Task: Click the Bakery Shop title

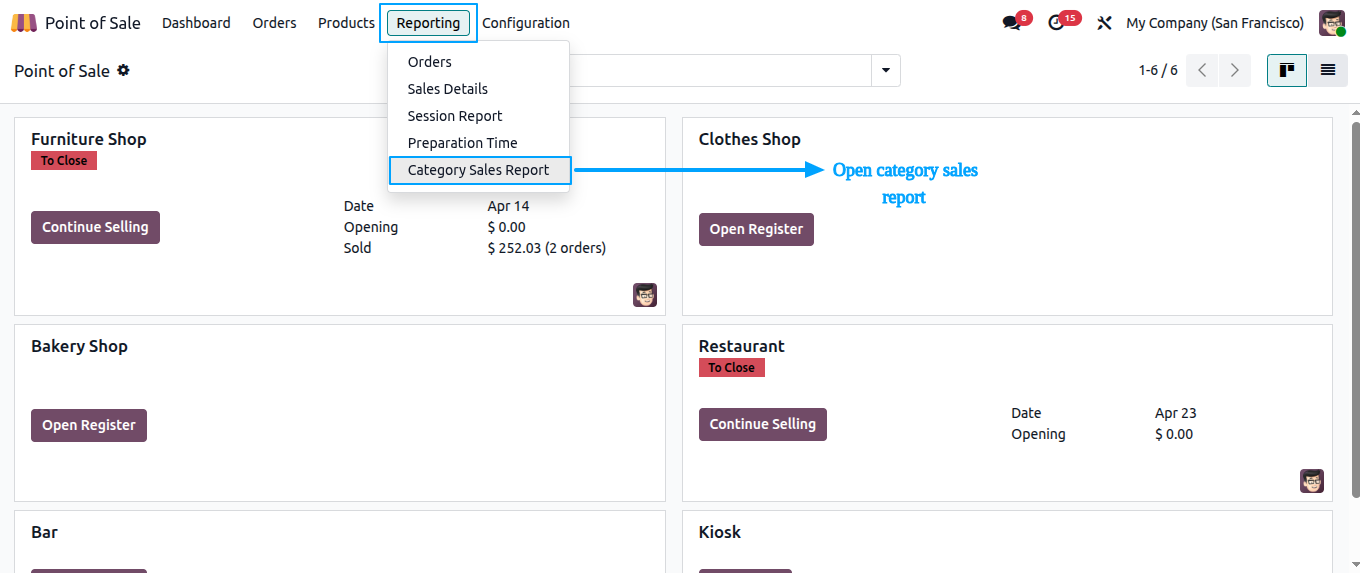Action: pos(79,346)
